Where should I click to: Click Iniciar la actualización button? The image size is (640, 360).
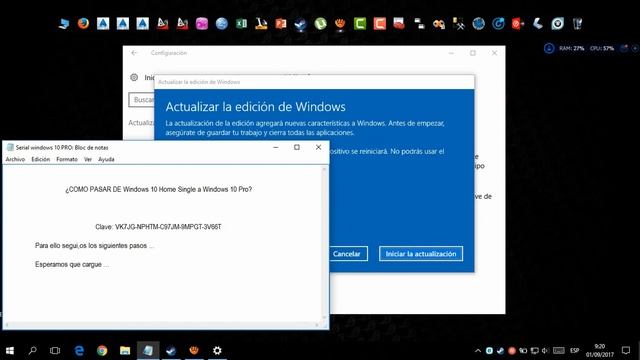tap(421, 253)
